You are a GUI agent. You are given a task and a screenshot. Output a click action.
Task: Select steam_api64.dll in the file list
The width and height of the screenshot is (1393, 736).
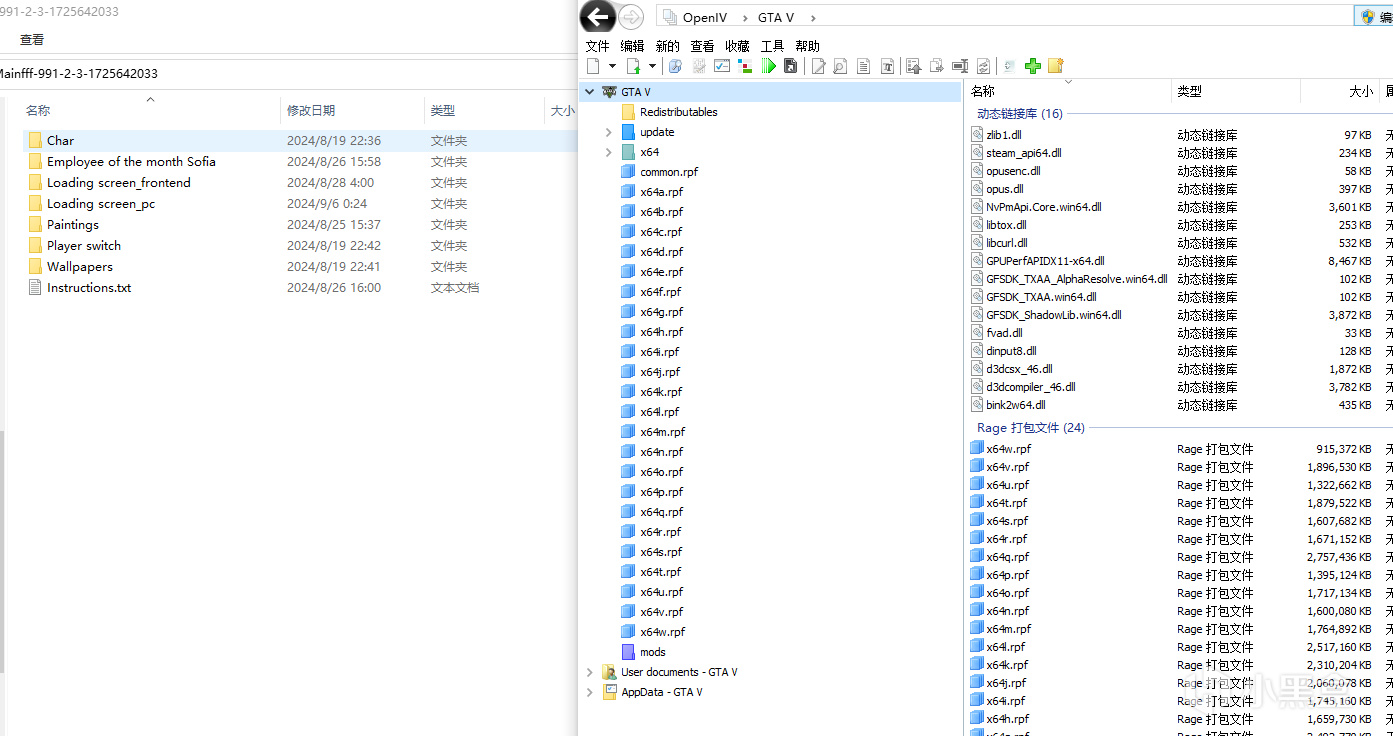(1023, 153)
